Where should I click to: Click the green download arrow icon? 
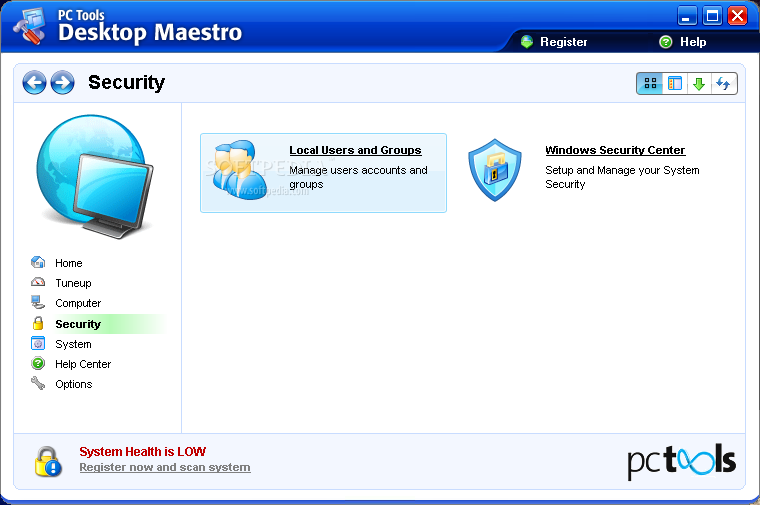point(699,83)
